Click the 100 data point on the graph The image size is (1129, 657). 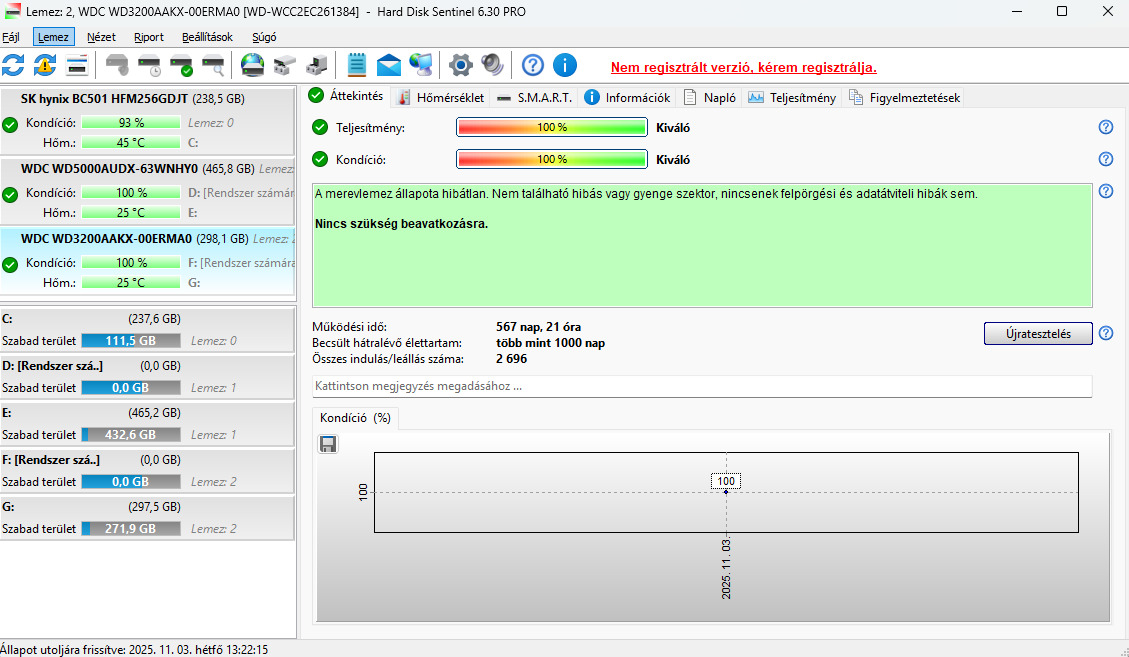coord(726,492)
